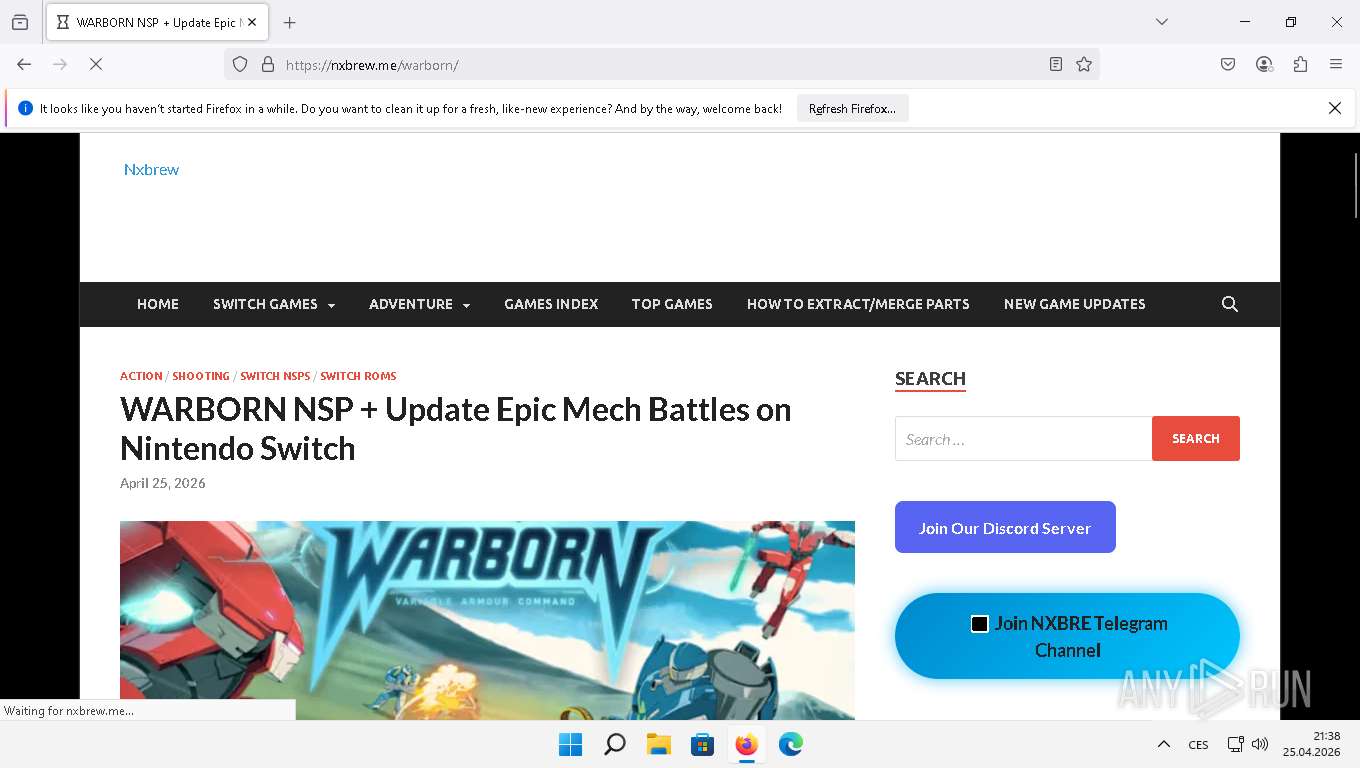1360x768 pixels.
Task: Open the SWITCH NSPS category link
Action: pyautogui.click(x=275, y=376)
